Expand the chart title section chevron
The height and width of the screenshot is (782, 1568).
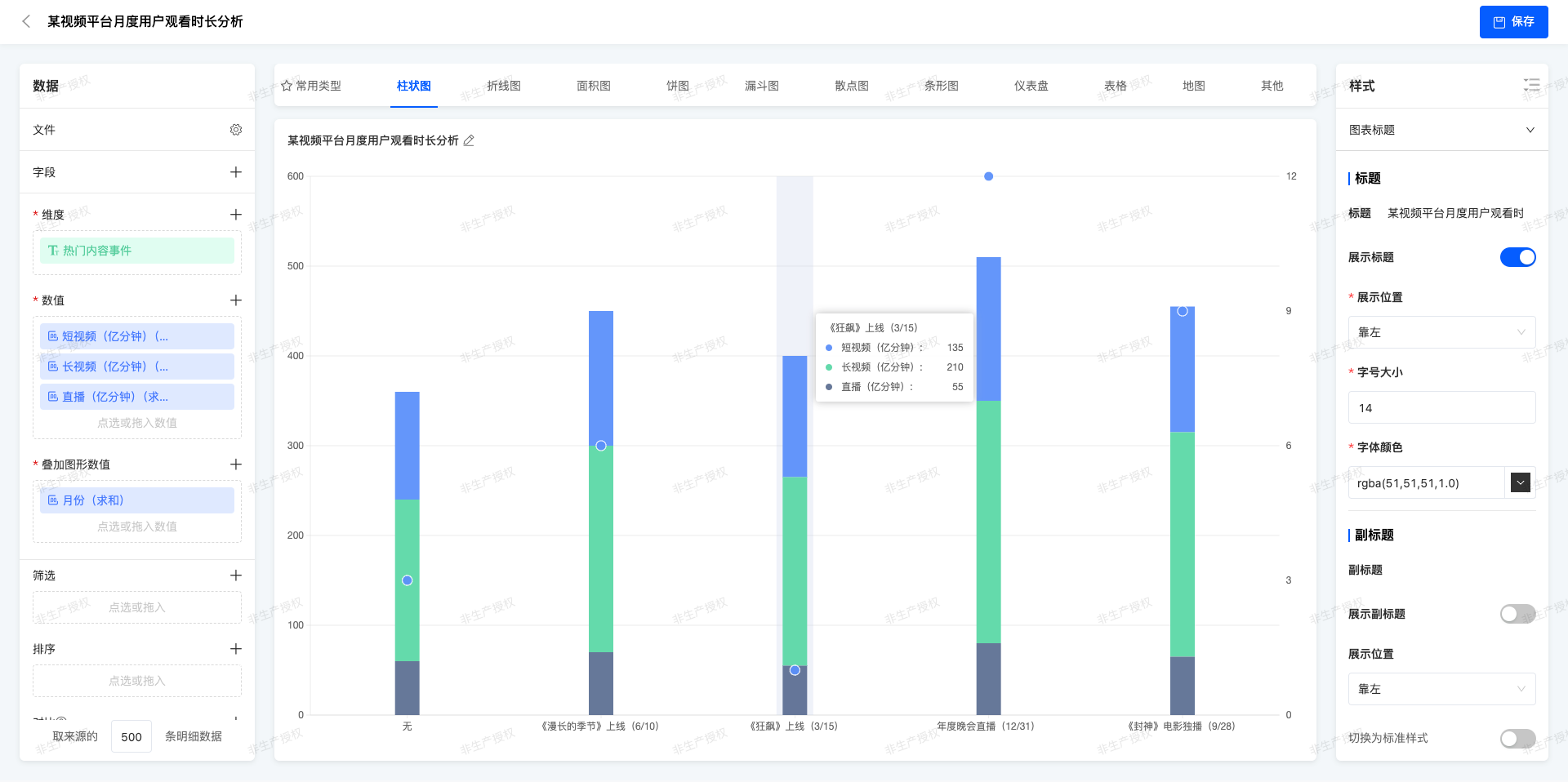[1530, 130]
